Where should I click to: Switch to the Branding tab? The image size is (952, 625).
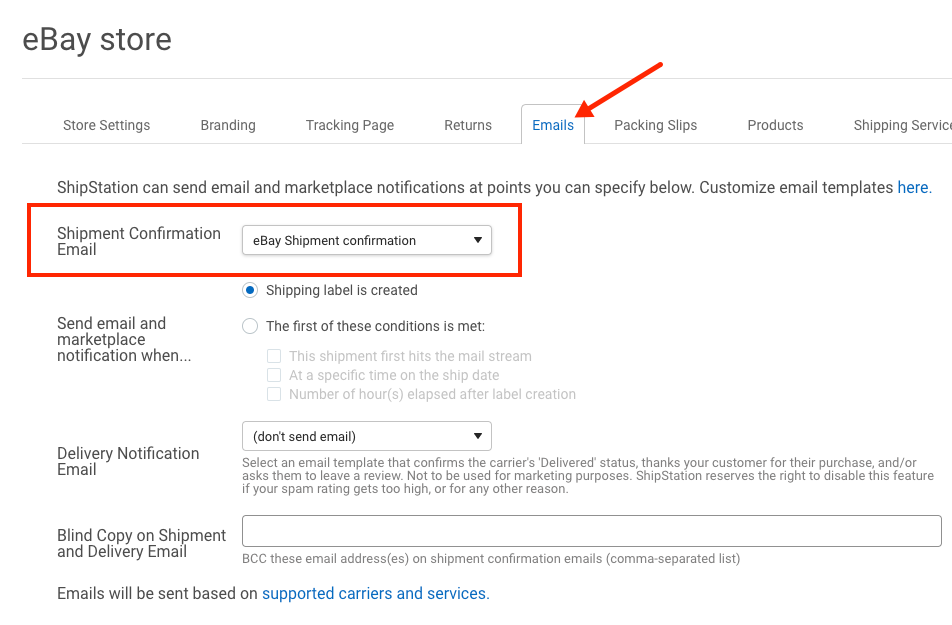(228, 125)
